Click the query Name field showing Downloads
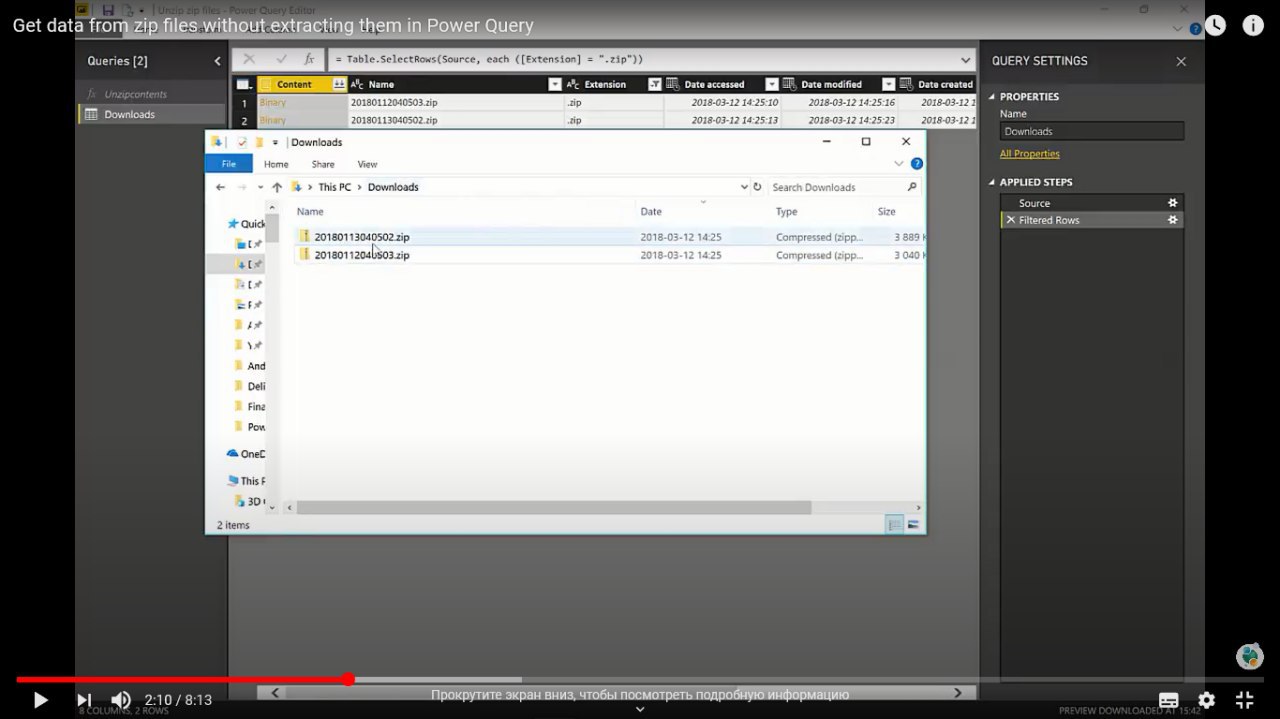This screenshot has height=719, width=1280. click(1091, 131)
